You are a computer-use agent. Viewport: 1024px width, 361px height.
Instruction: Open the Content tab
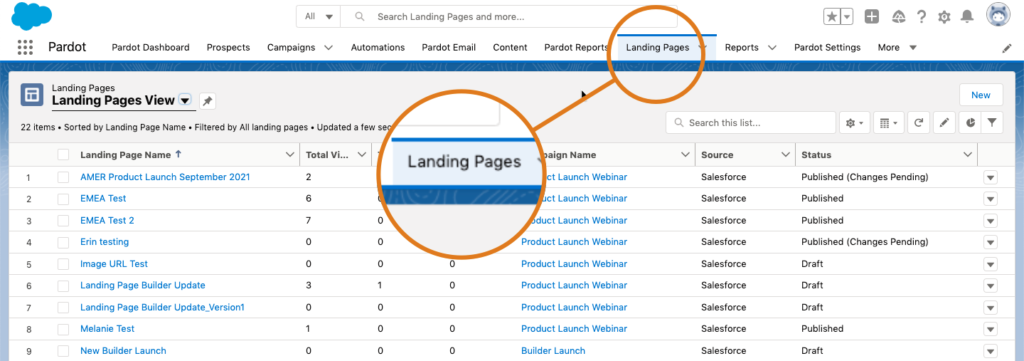click(x=510, y=48)
